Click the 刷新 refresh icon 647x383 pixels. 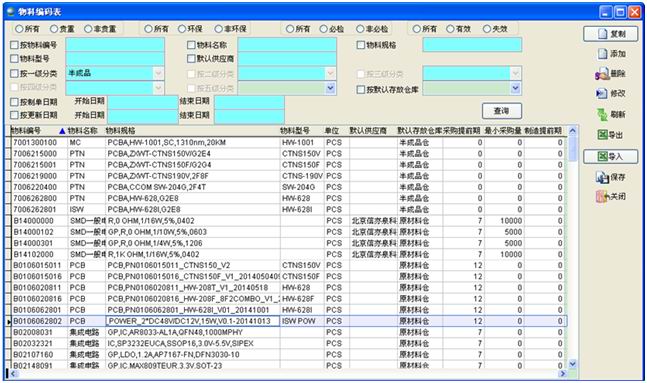tap(602, 114)
